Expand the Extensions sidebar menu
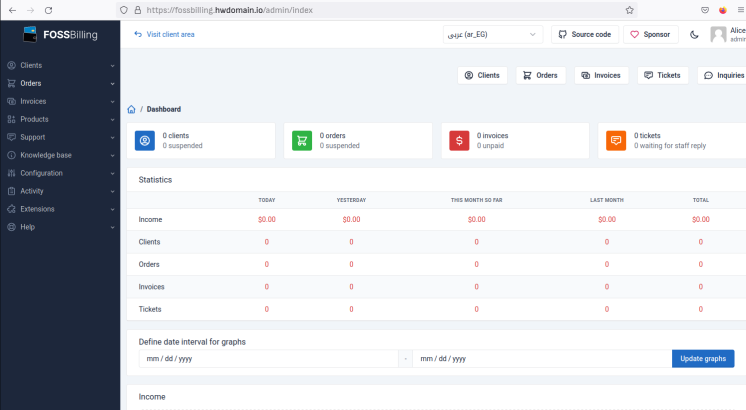Viewport: 746px width, 410px height. click(60, 209)
